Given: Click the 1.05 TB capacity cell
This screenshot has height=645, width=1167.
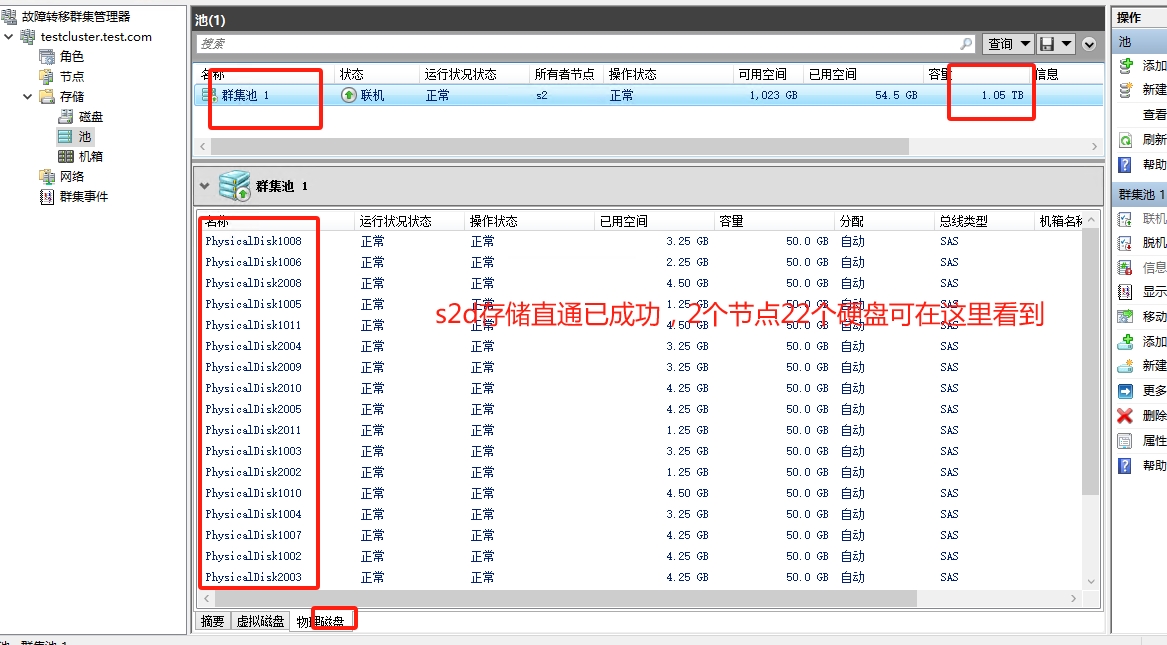Looking at the screenshot, I should [x=1002, y=95].
